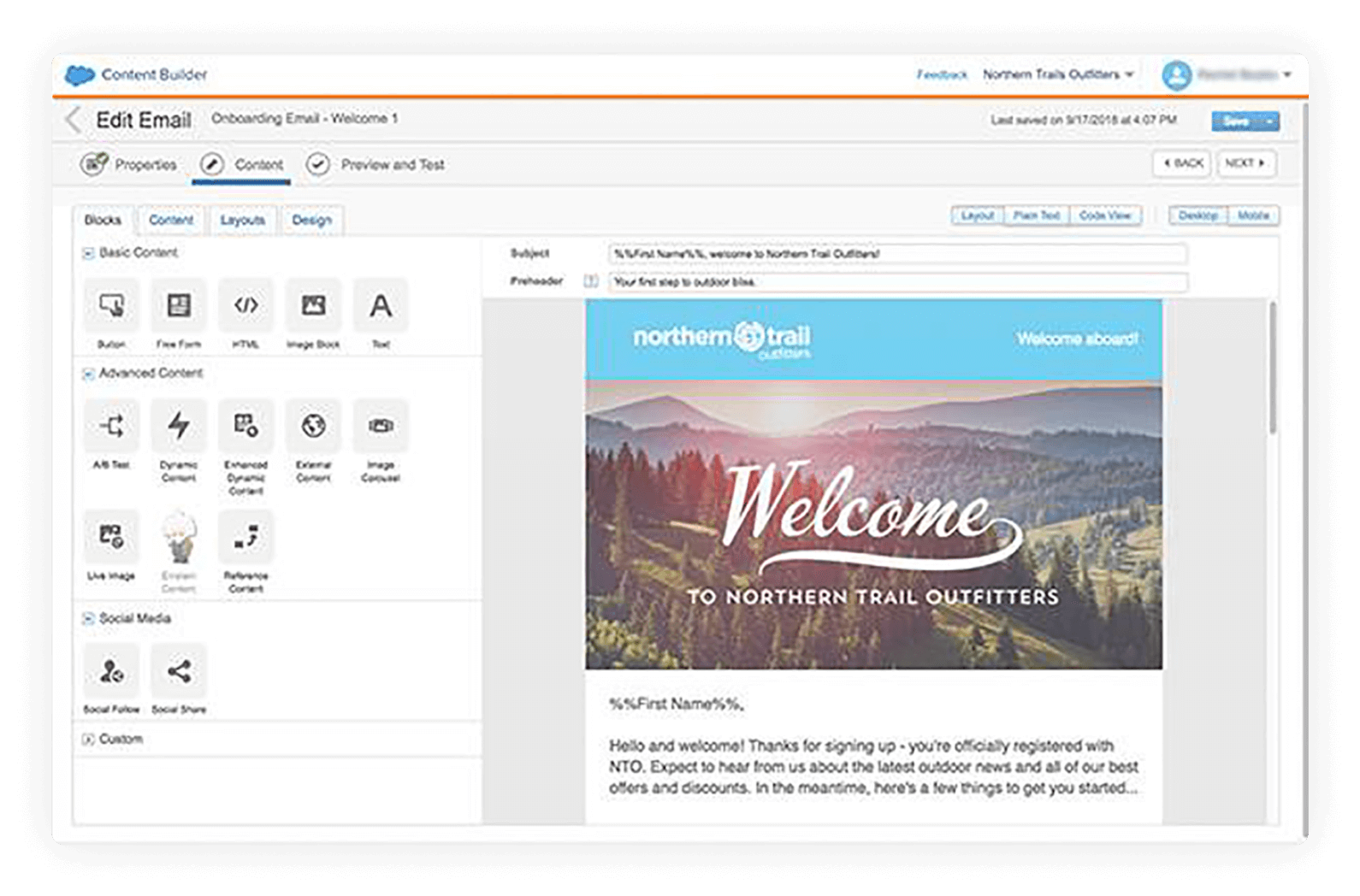Select the Dynamic Content block
The image size is (1360, 896).
coord(179,426)
